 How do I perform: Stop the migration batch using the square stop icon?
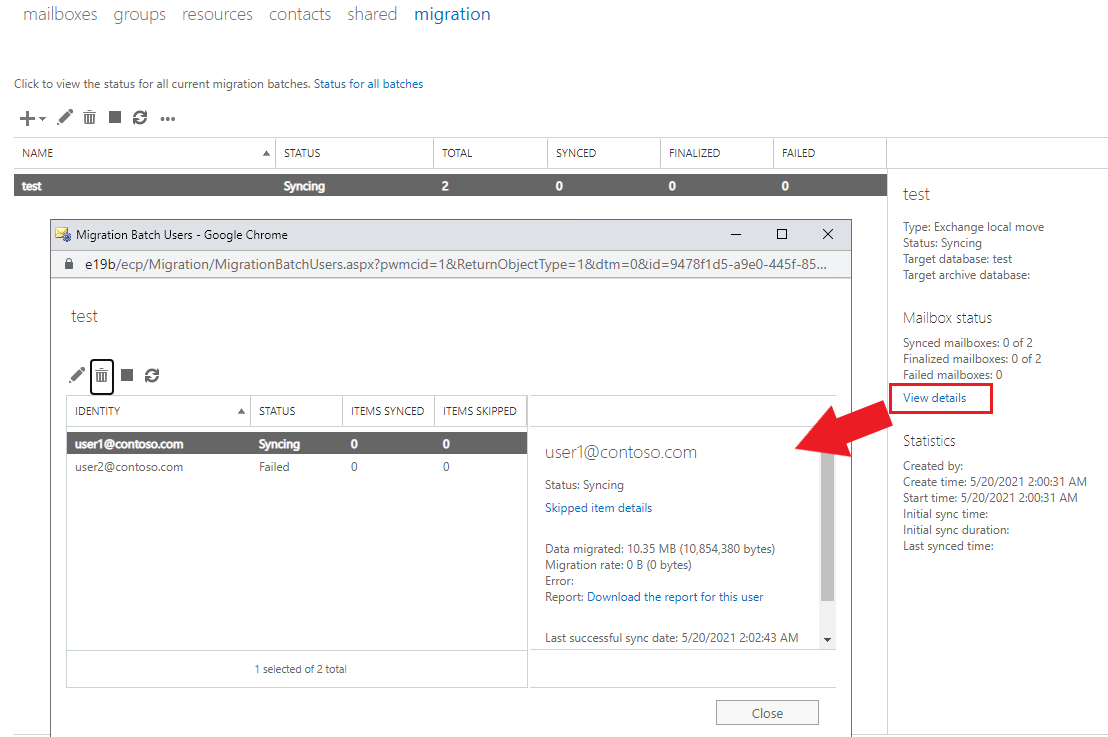click(x=114, y=117)
